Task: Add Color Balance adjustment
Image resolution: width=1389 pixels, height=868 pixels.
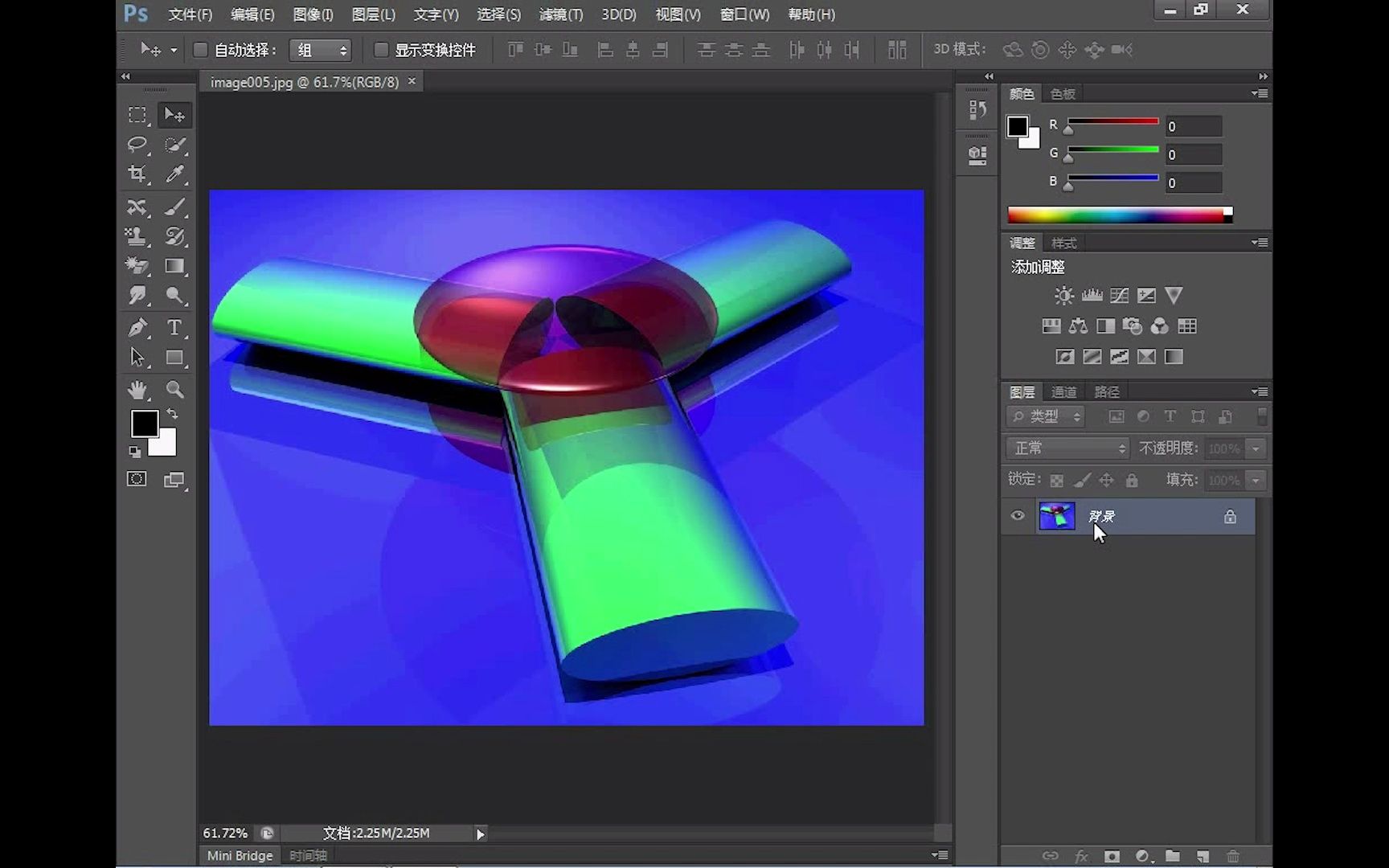Action: (1078, 326)
